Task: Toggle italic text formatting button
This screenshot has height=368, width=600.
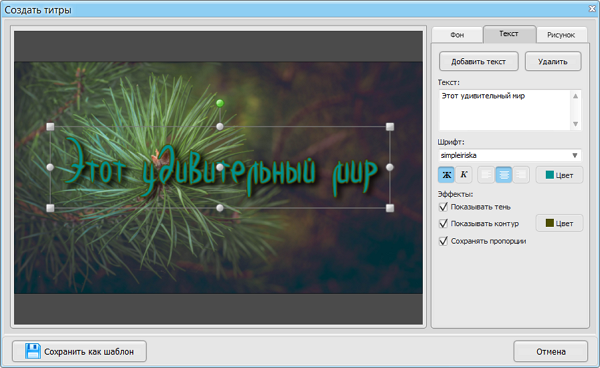Action: (464, 175)
